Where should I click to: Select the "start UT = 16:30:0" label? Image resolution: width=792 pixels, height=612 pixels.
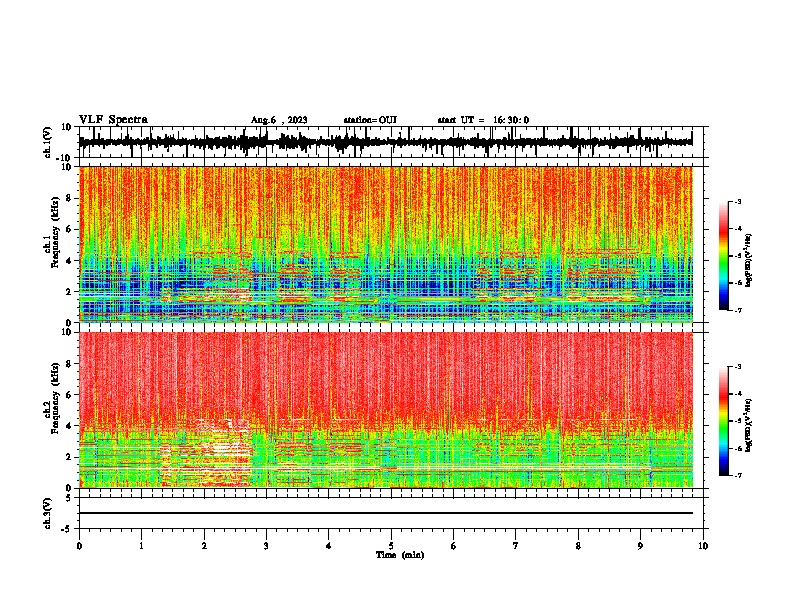click(483, 120)
